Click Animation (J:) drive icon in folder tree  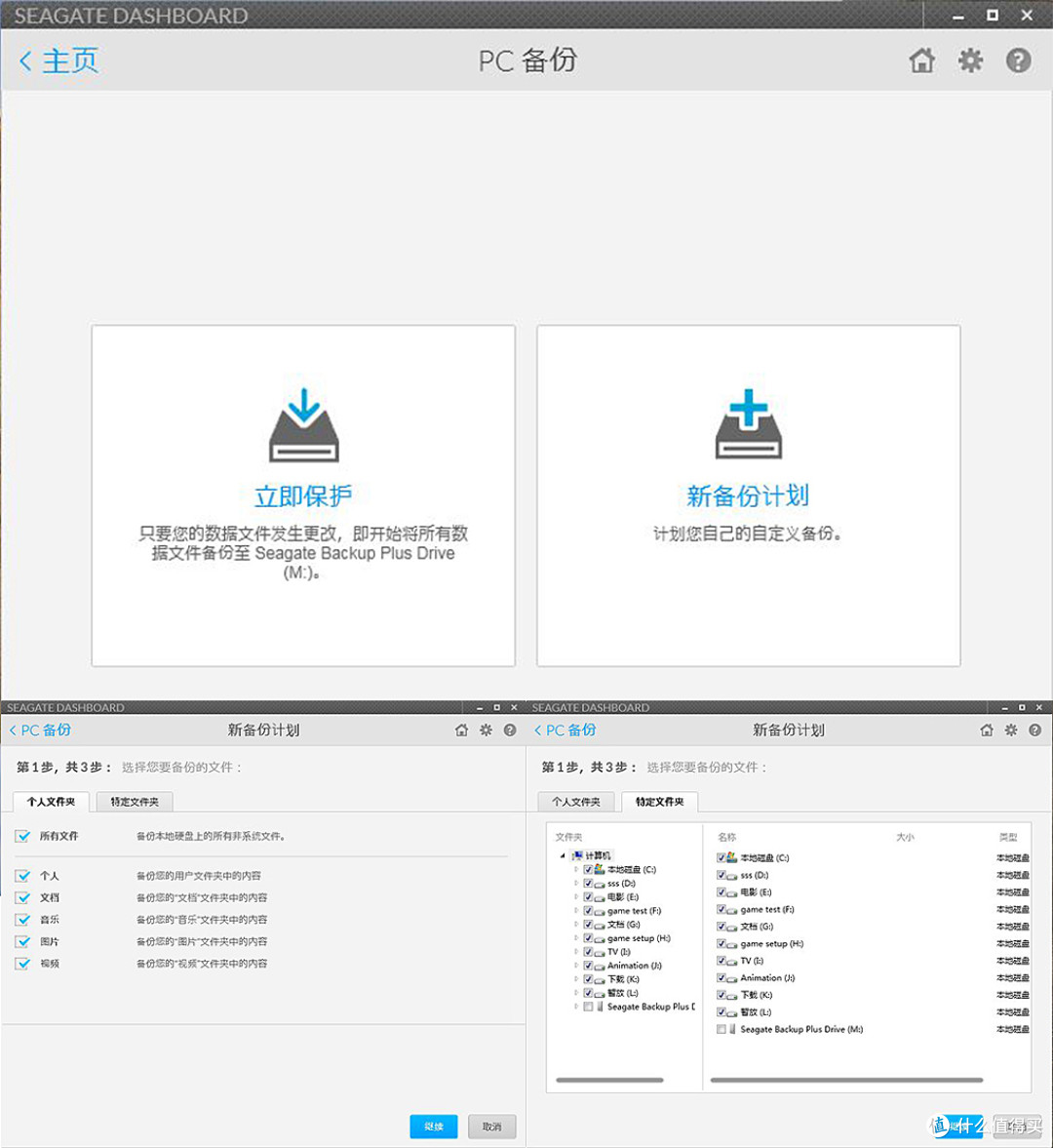tap(600, 967)
